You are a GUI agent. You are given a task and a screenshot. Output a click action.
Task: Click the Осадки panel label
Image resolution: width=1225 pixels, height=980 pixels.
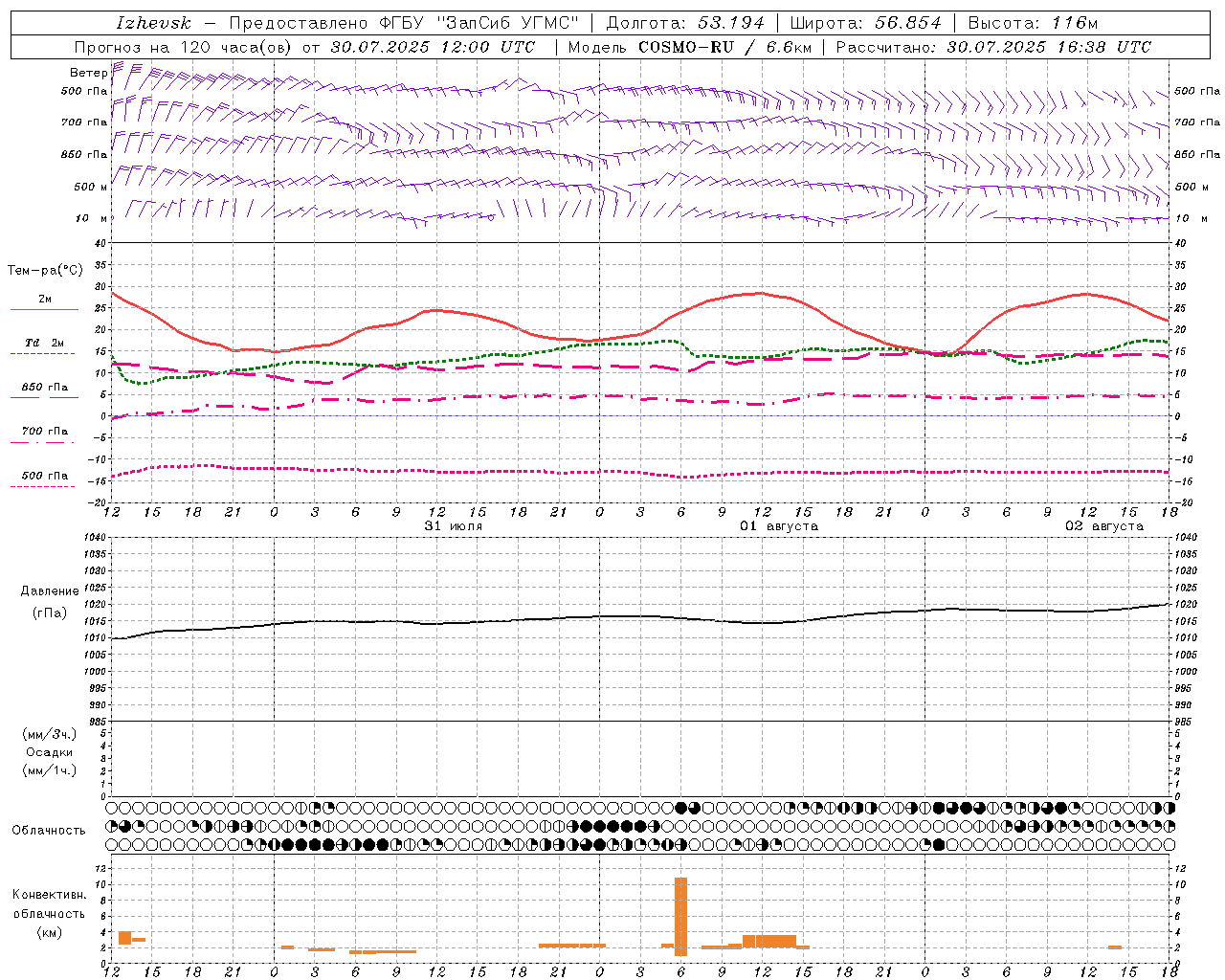pyautogui.click(x=50, y=752)
